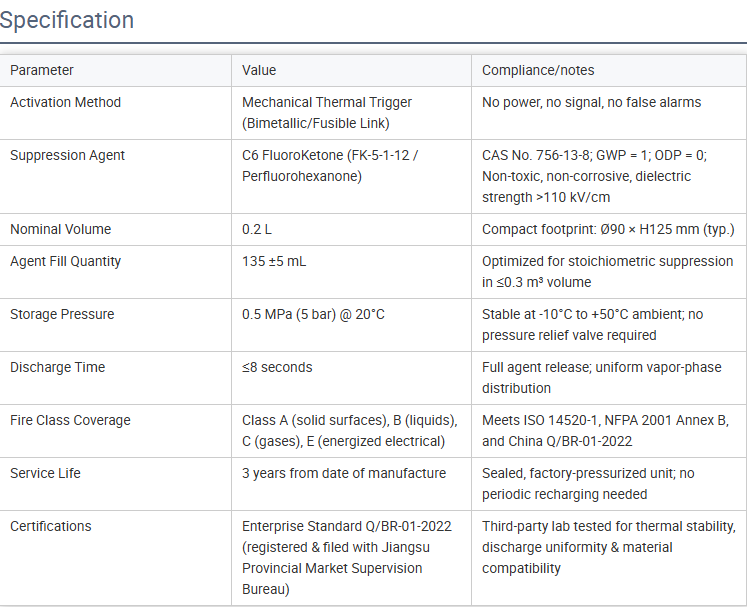Viewport: 747px width, 607px height.
Task: Select the Value column header
Action: [259, 71]
